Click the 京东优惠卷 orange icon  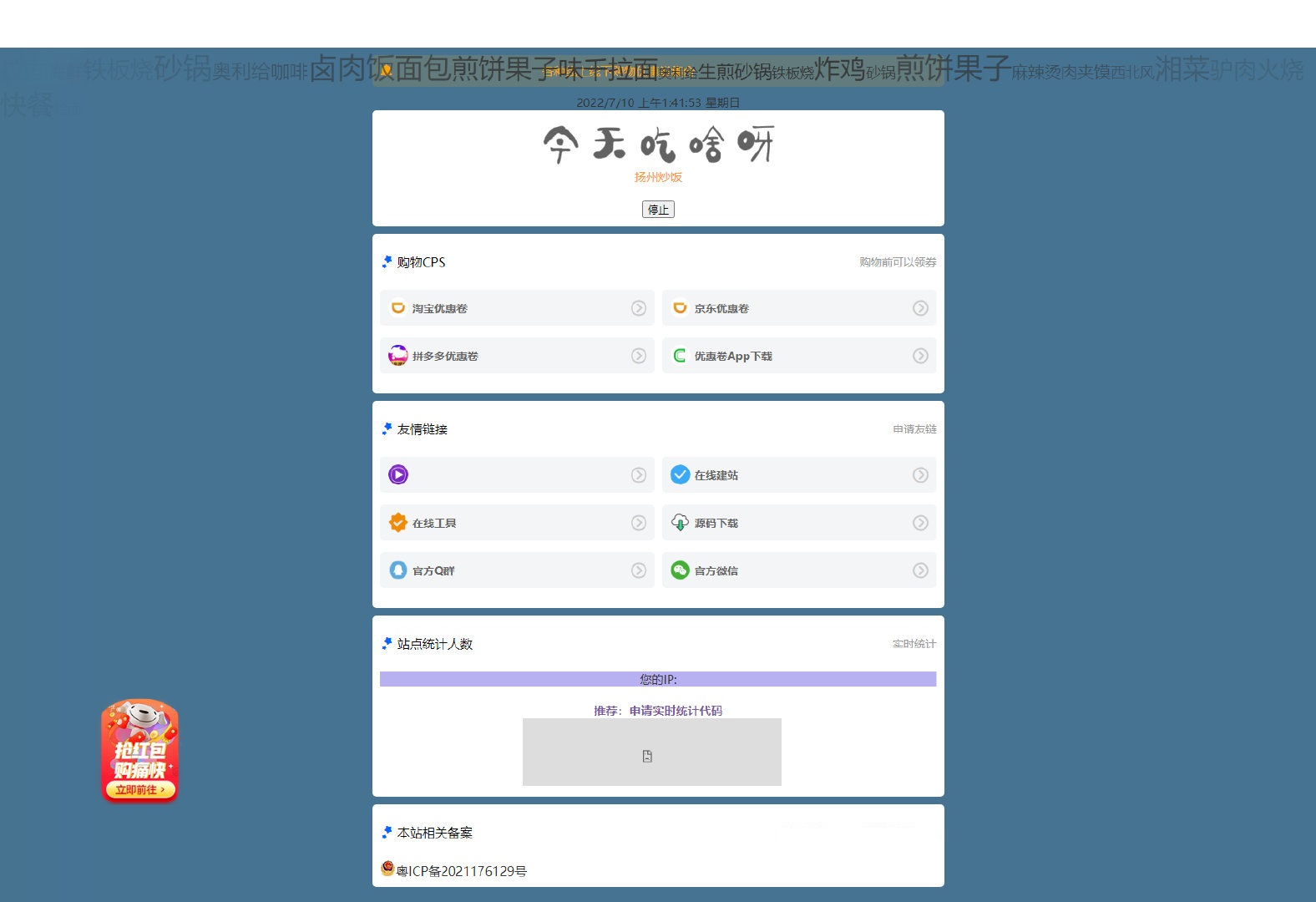(x=680, y=308)
